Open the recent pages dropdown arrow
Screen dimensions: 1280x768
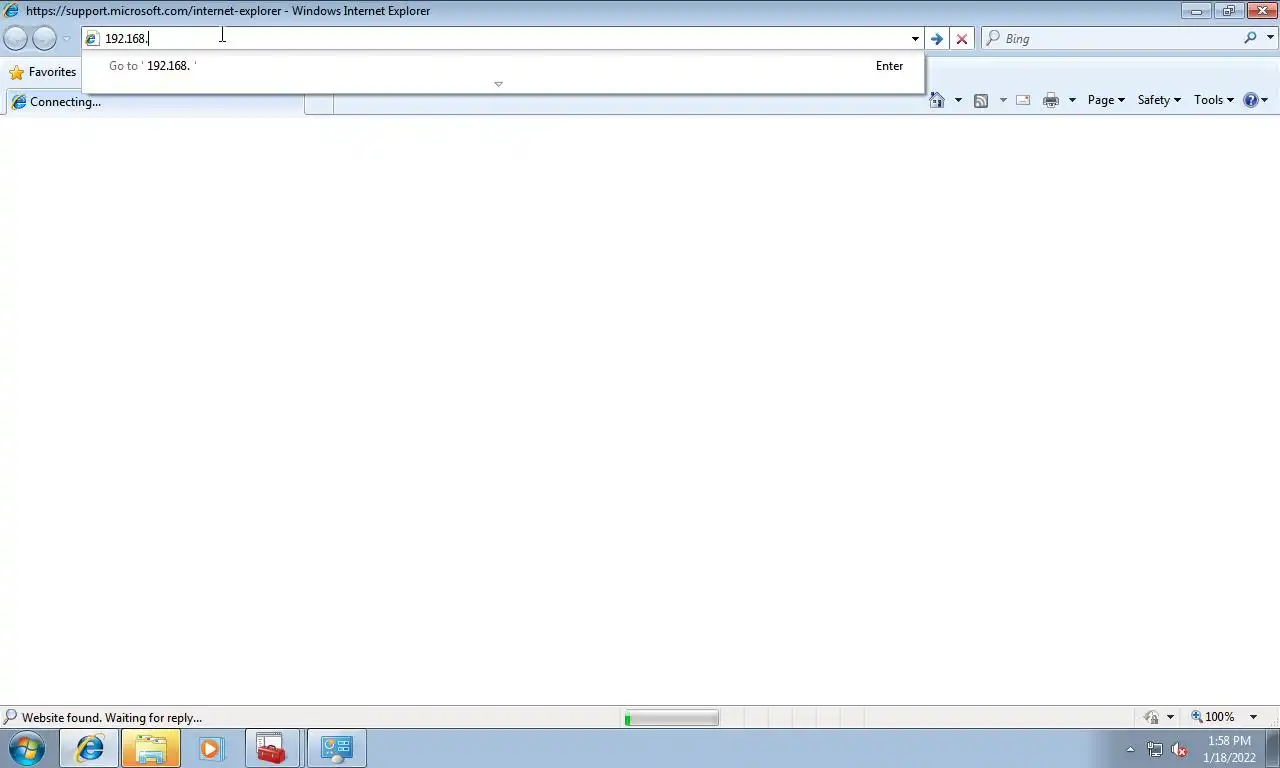coord(66,39)
